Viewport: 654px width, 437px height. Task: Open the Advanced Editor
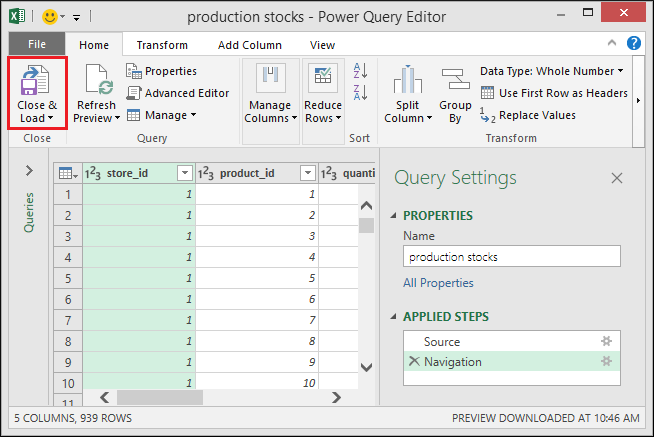pos(178,93)
